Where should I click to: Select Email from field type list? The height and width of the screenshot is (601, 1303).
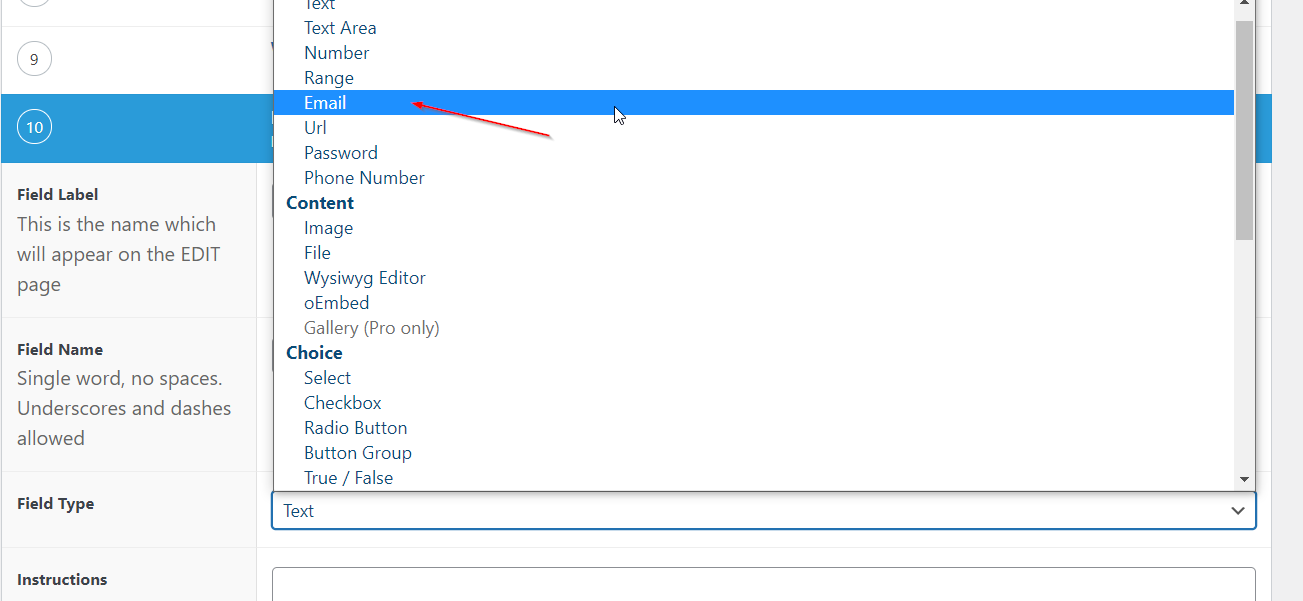[325, 103]
